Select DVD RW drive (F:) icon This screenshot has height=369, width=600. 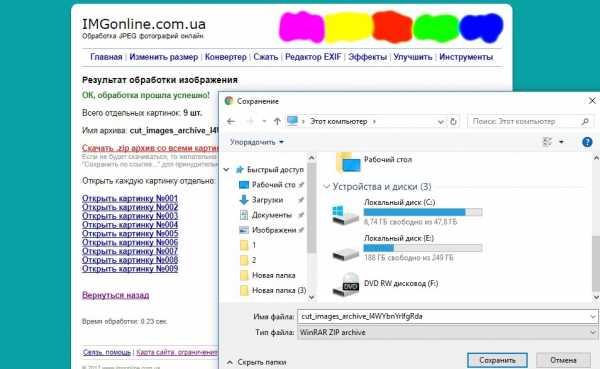coord(345,284)
